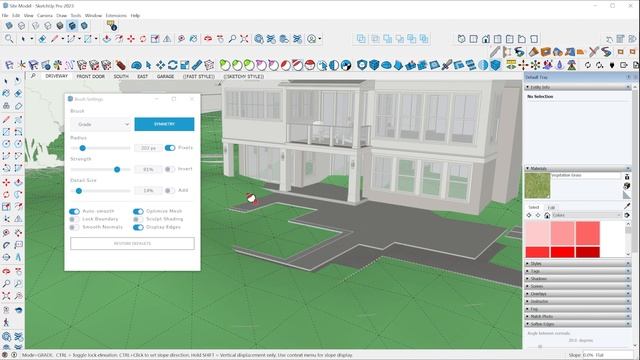Activate the Push/Pull tool in top toolbar
The width and height of the screenshot is (640, 360).
click(x=107, y=39)
